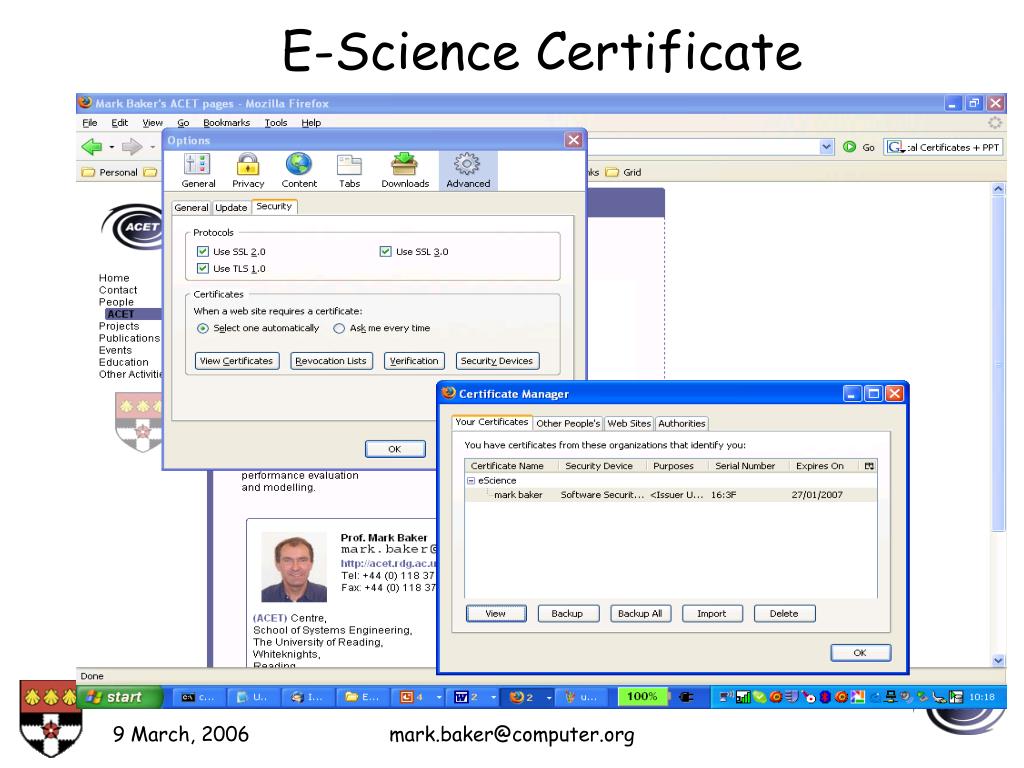Select the Your Certificates tab
The width and height of the screenshot is (1024, 768).
click(x=492, y=422)
